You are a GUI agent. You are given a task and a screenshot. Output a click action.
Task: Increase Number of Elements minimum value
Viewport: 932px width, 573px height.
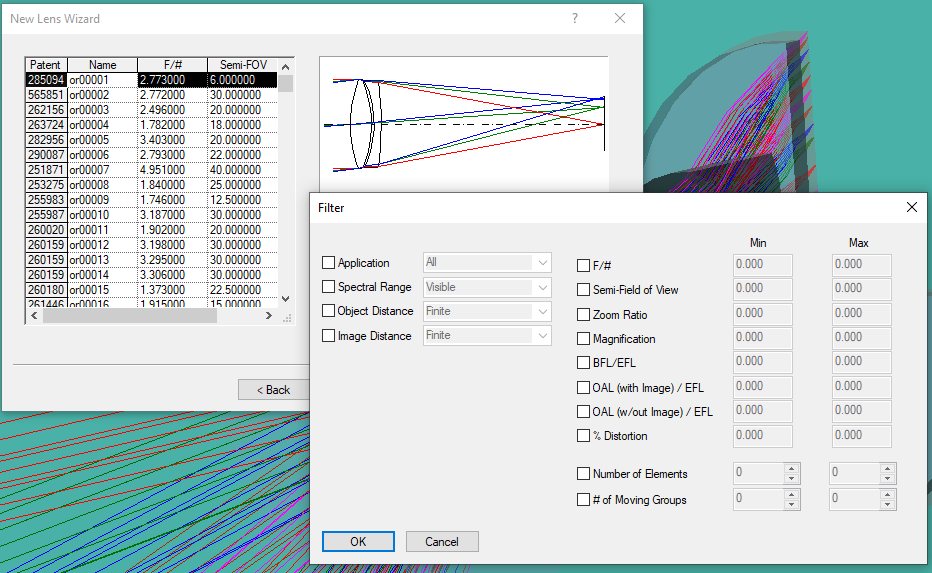(790, 469)
